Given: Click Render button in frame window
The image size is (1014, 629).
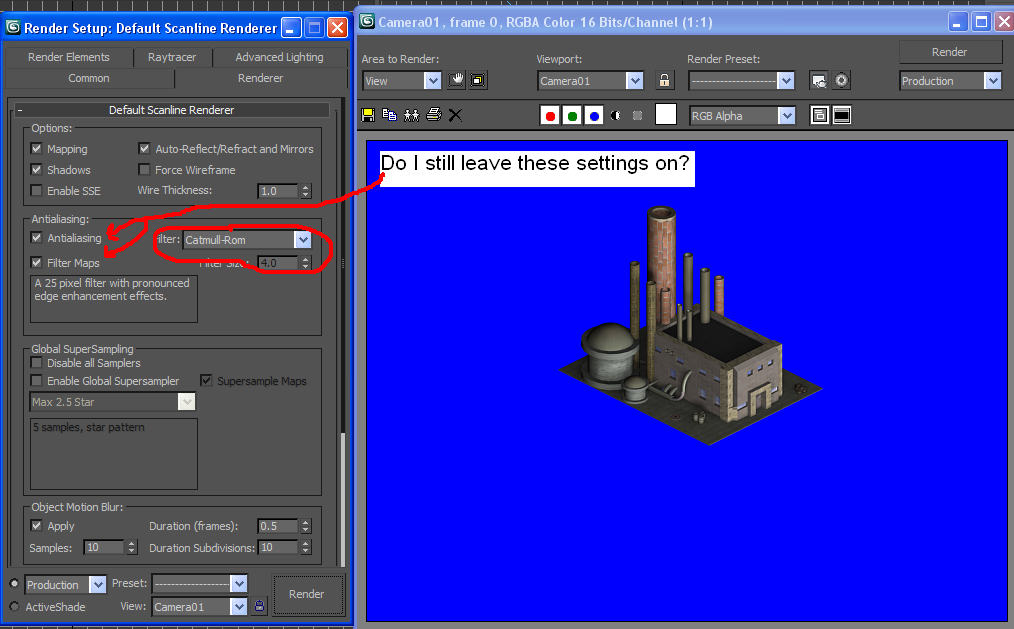Looking at the screenshot, I should pos(949,52).
